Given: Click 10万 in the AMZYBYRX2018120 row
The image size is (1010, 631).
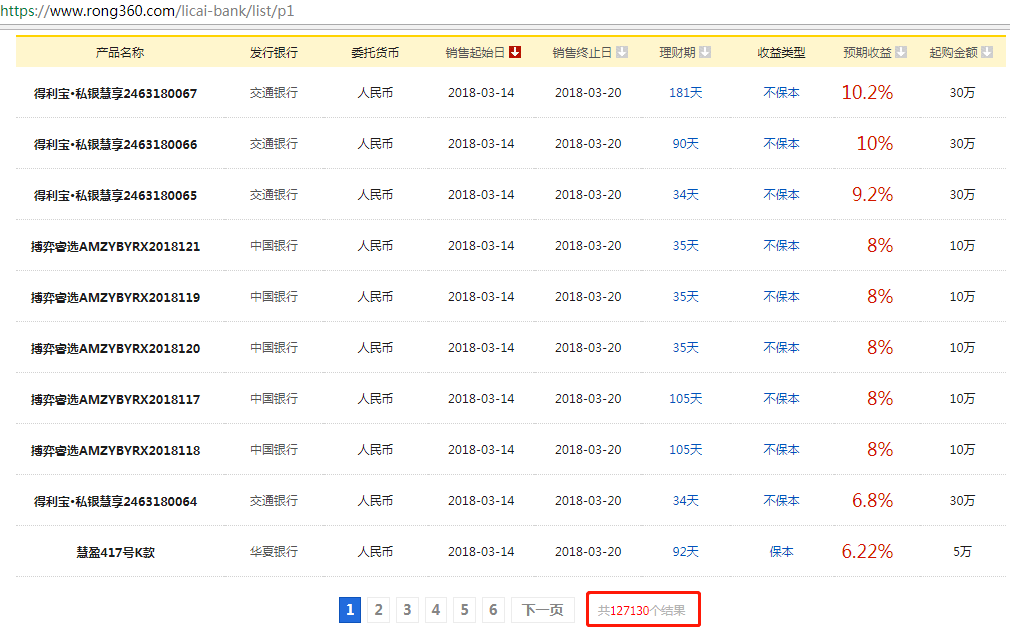Looking at the screenshot, I should [x=962, y=348].
